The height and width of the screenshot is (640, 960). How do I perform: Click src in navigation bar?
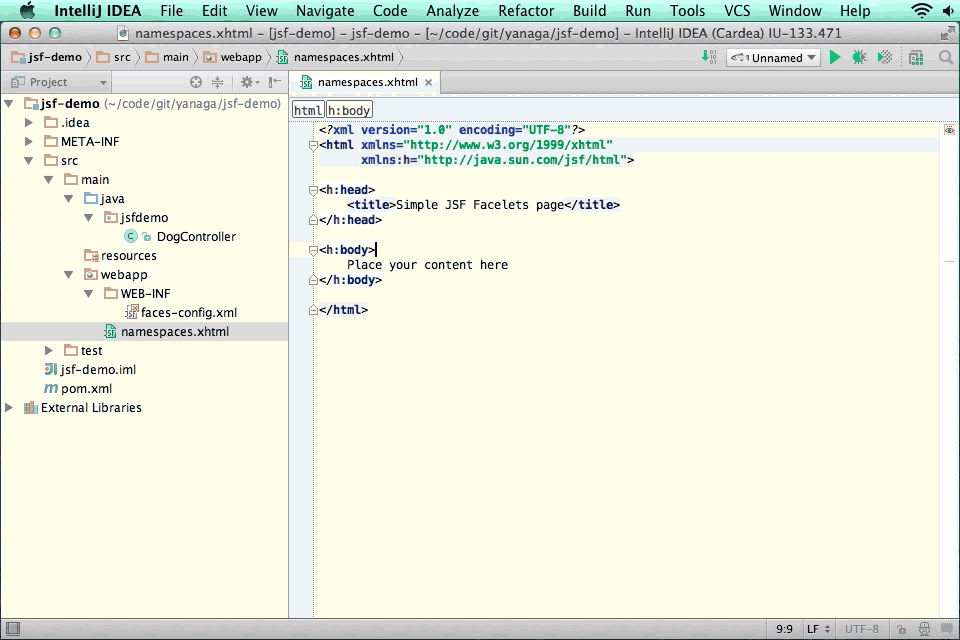click(114, 57)
